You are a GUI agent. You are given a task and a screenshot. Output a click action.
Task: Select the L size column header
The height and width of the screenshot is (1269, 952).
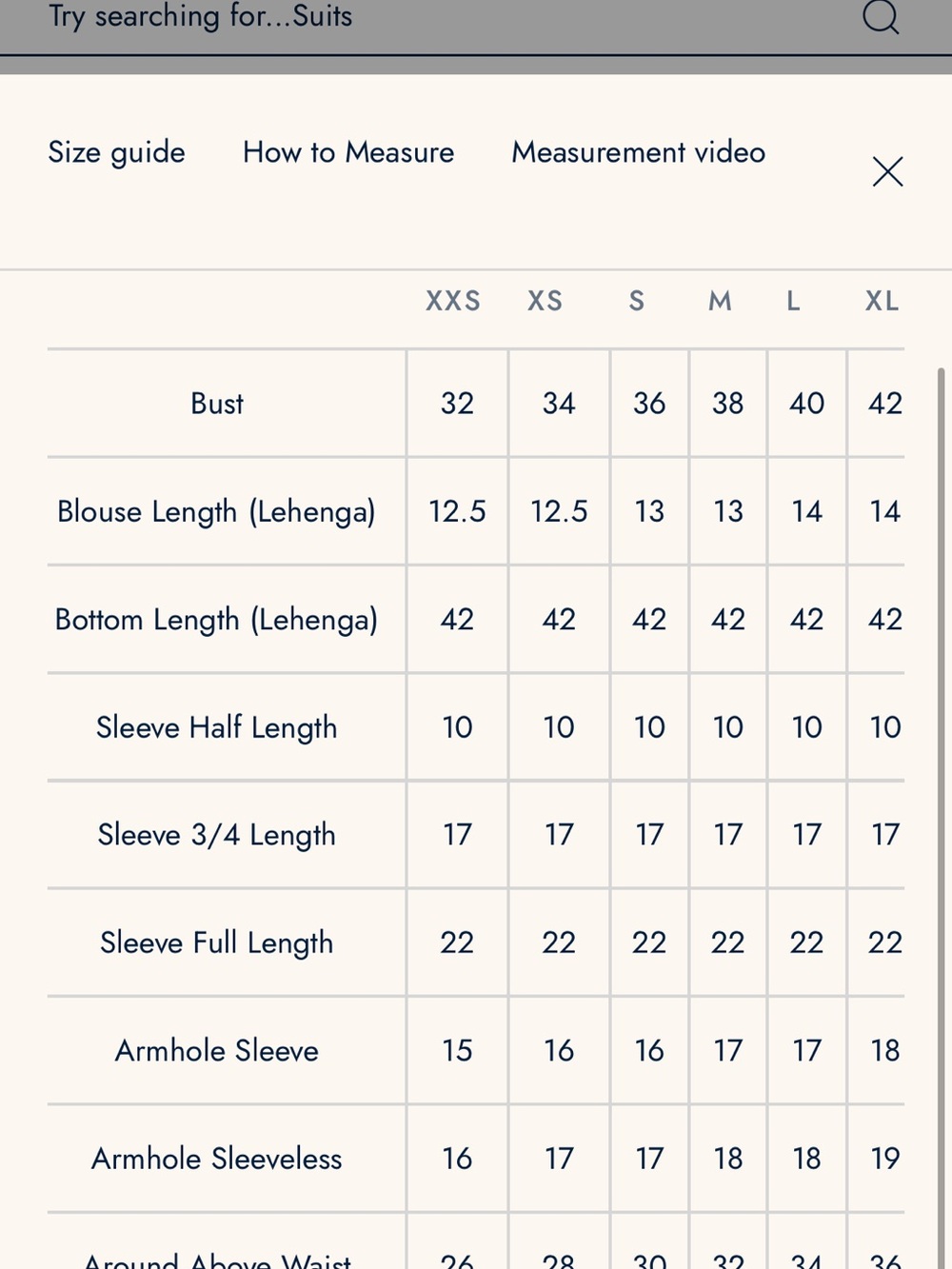pos(793,301)
